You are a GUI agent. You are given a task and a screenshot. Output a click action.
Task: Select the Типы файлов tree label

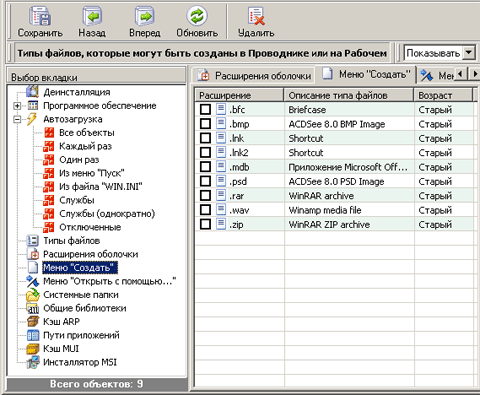pyautogui.click(x=72, y=241)
